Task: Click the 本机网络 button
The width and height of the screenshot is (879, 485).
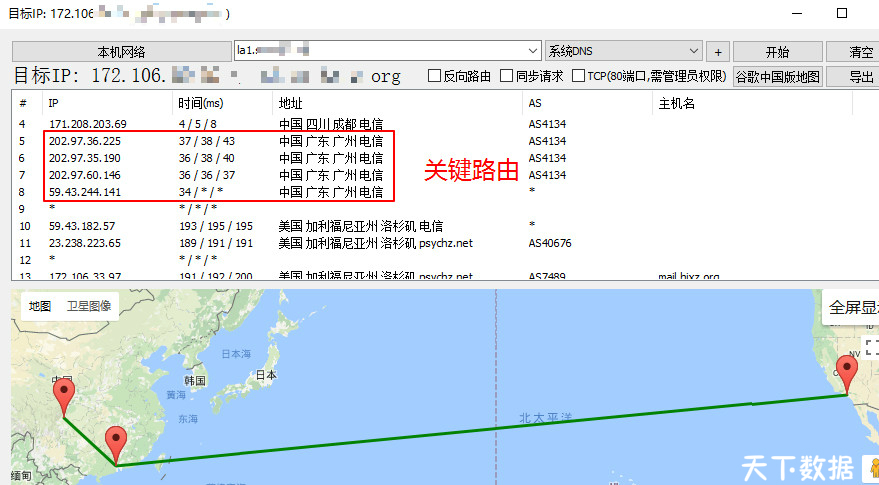Action: 121,52
